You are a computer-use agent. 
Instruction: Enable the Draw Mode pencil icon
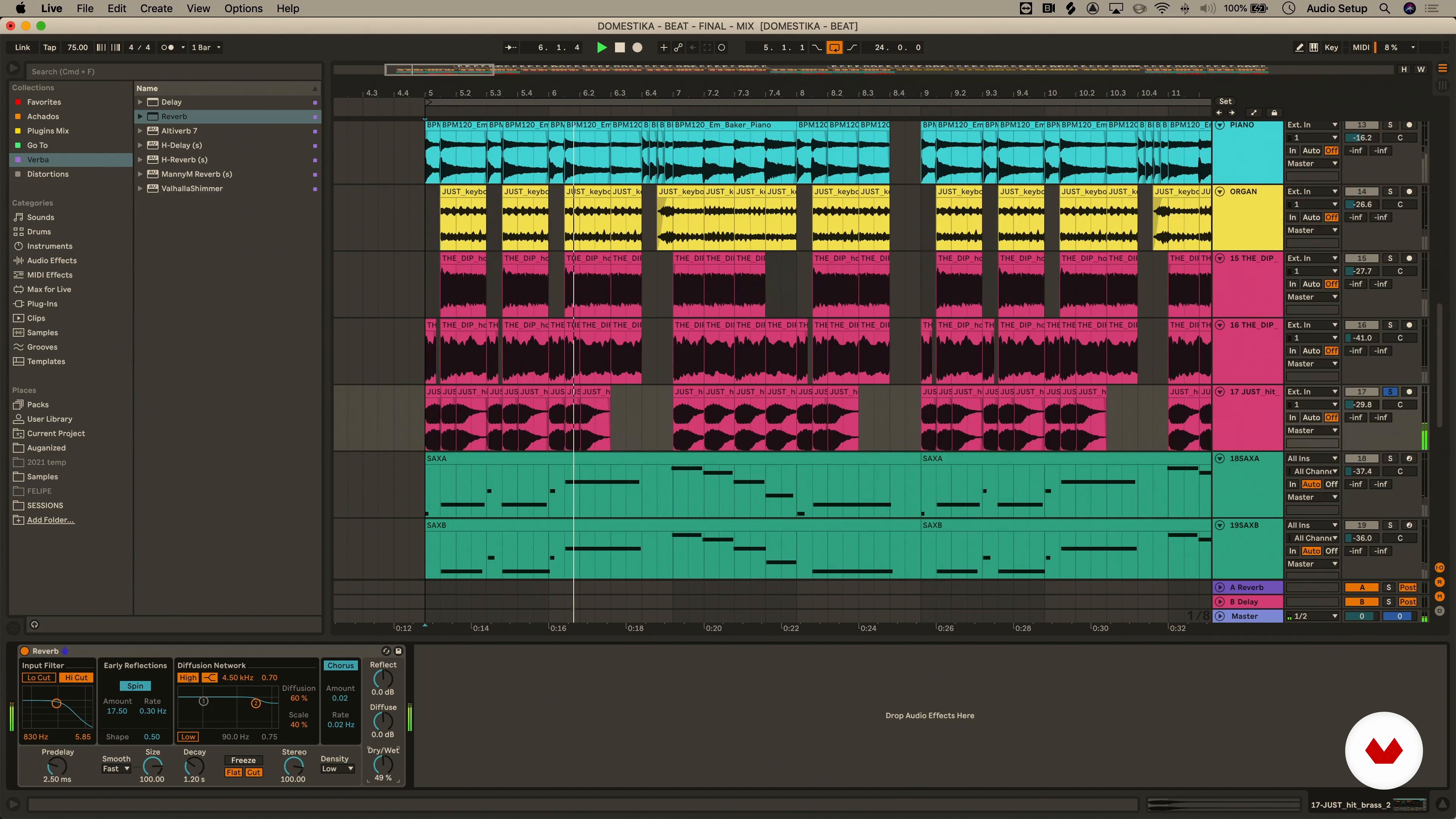(1299, 47)
